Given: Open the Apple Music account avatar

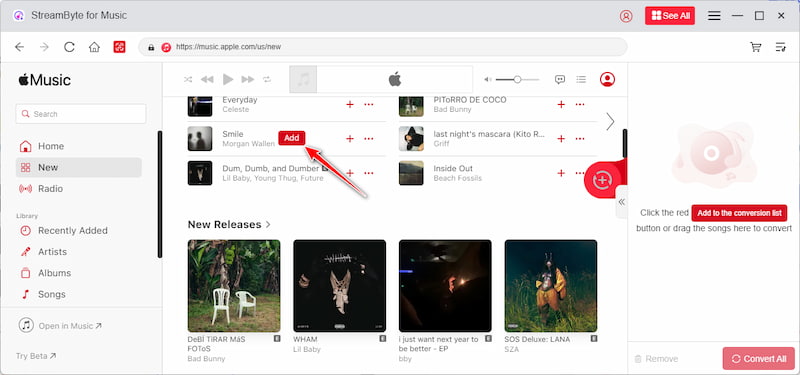Looking at the screenshot, I should point(607,79).
